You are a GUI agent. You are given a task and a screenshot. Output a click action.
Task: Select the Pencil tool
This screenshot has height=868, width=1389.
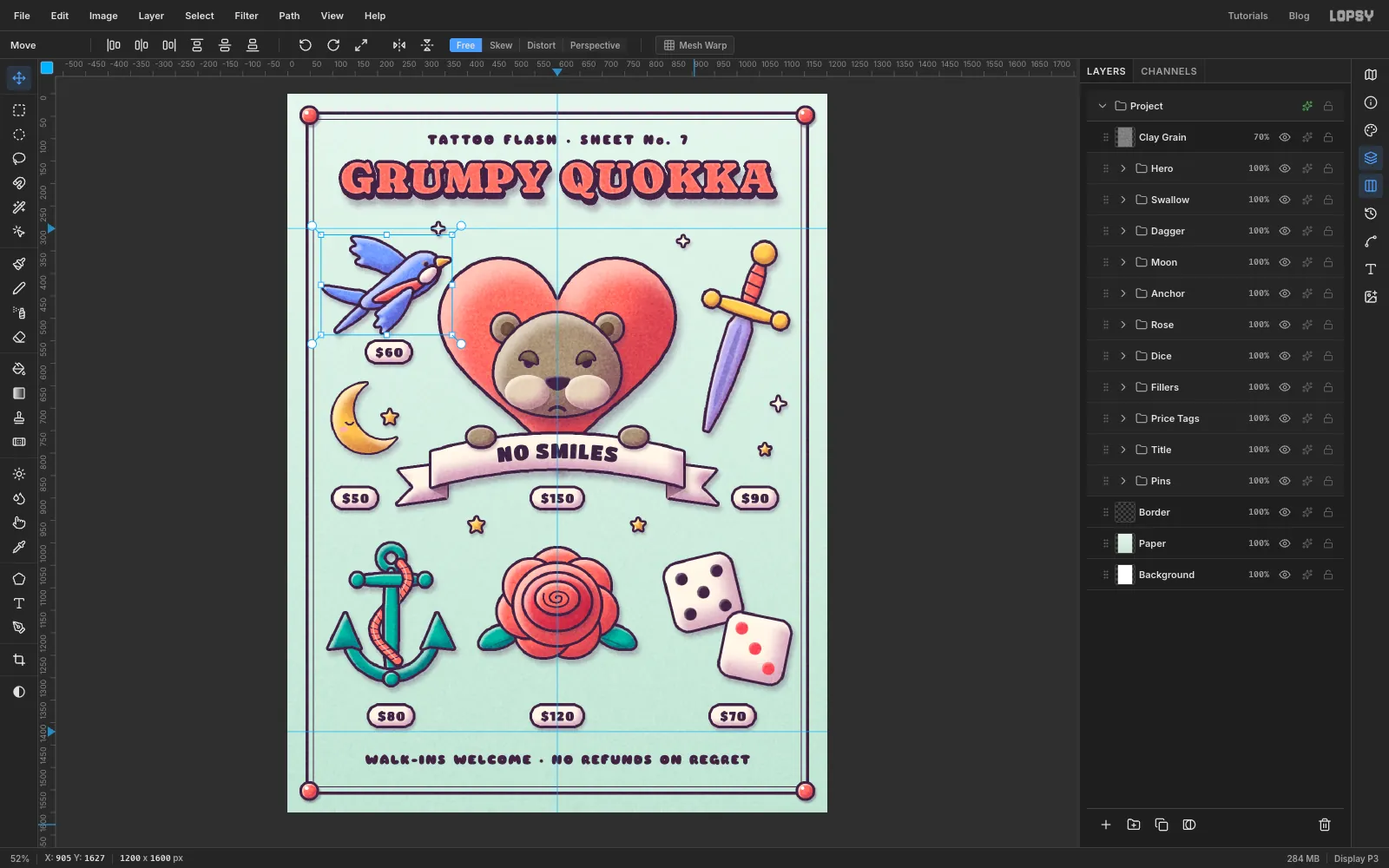tap(19, 288)
